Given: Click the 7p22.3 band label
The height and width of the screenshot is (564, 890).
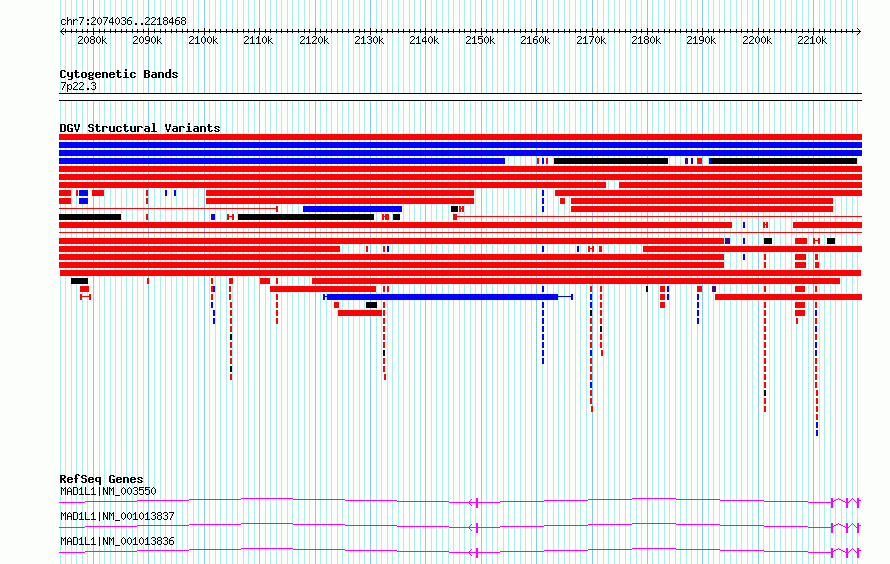Looking at the screenshot, I should (78, 86).
